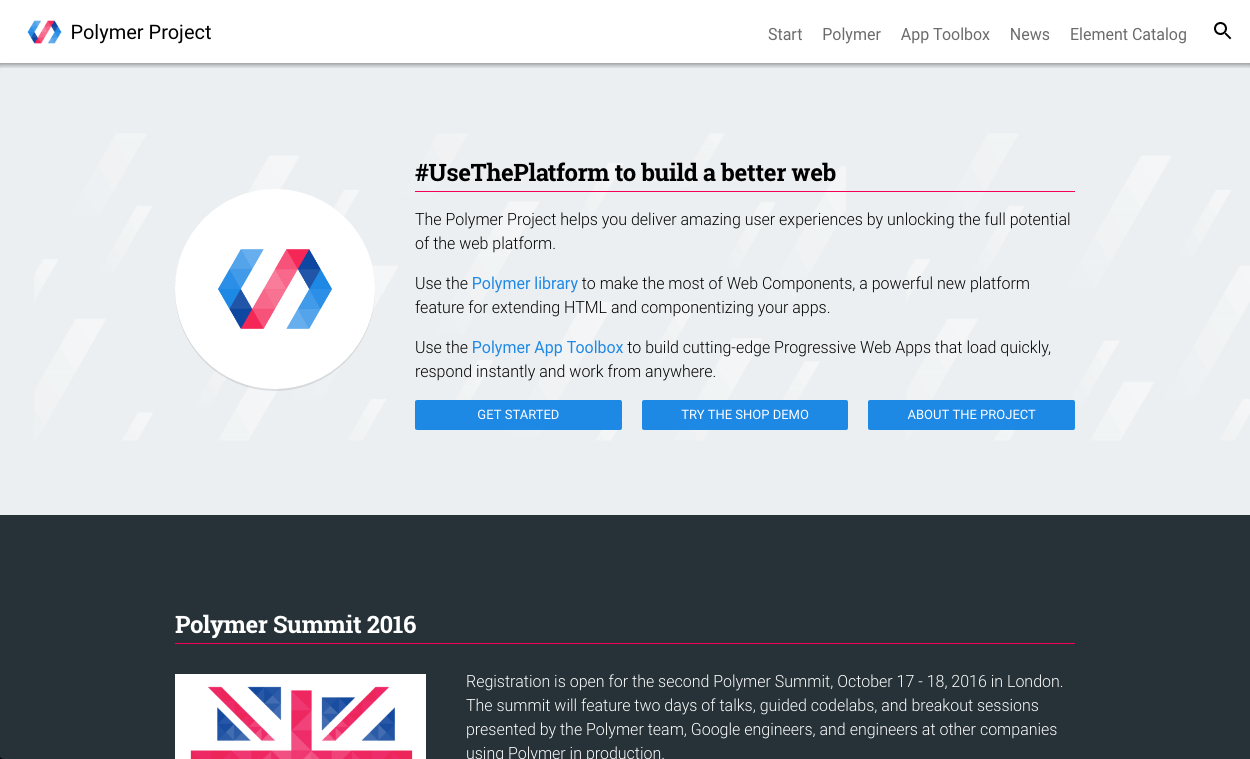Open the Polymer App Toolbox text link

(x=547, y=348)
